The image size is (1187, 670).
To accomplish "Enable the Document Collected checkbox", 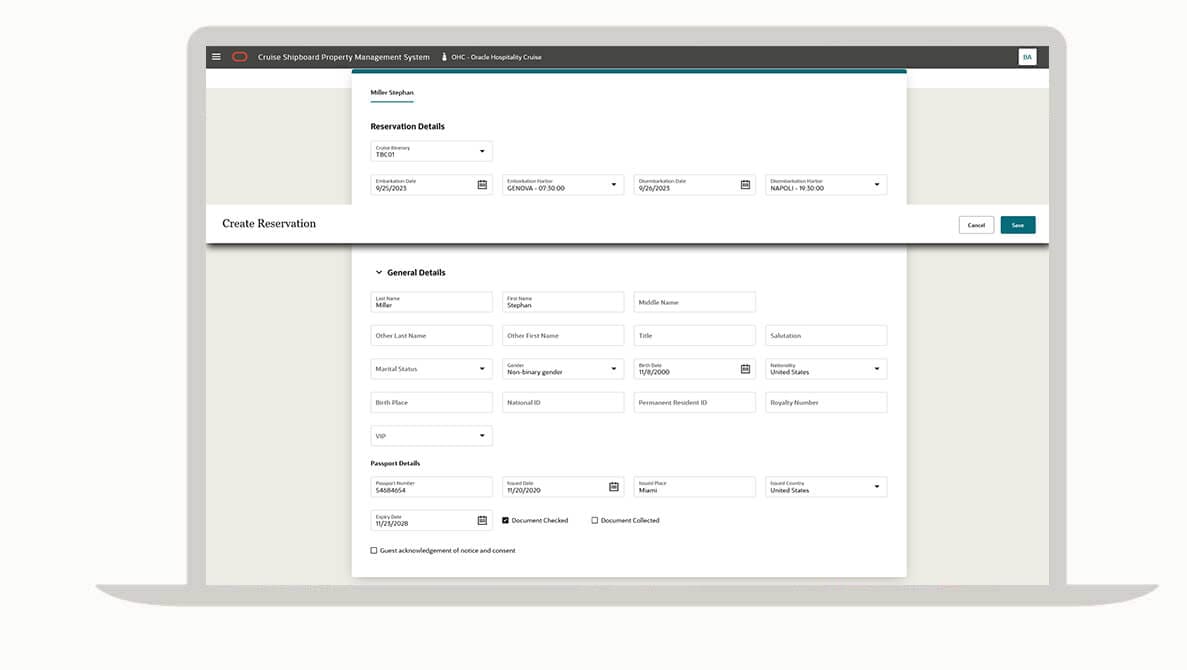I will (x=595, y=520).
